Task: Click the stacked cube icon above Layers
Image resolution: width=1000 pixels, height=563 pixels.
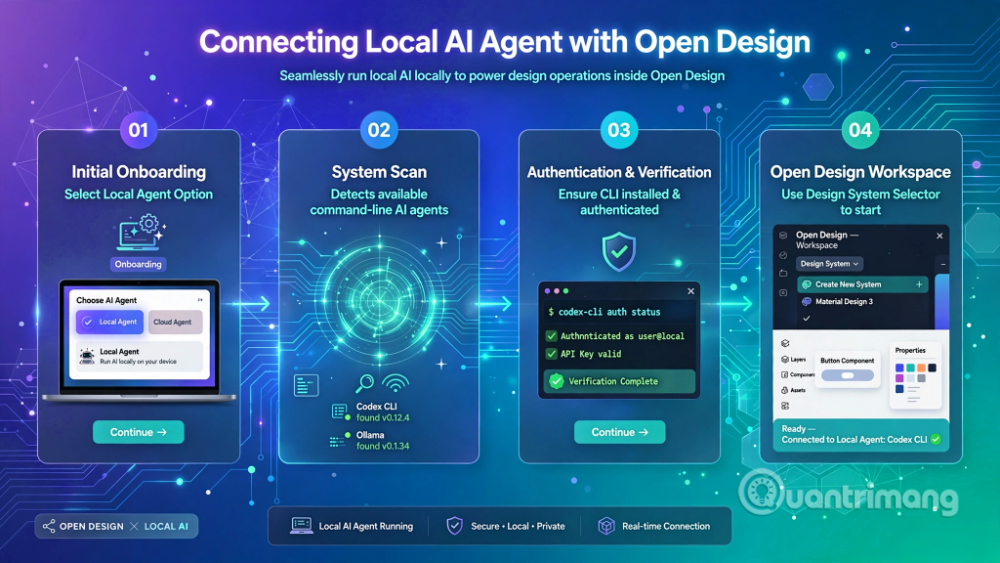Action: tap(785, 343)
